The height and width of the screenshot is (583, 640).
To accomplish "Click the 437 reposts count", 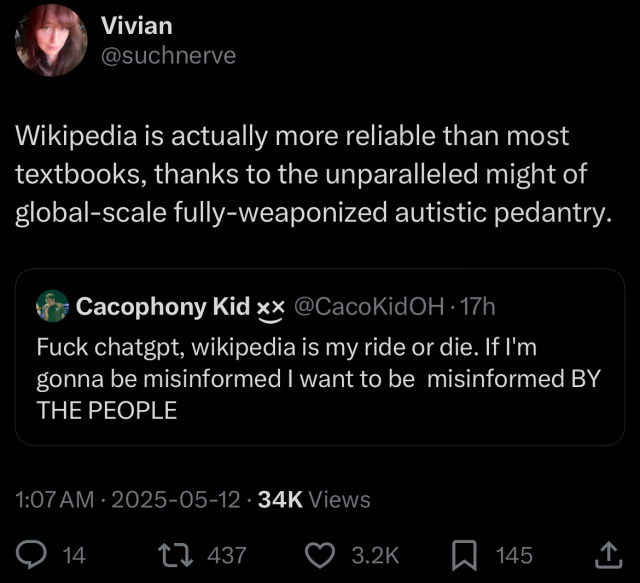I will (226, 555).
